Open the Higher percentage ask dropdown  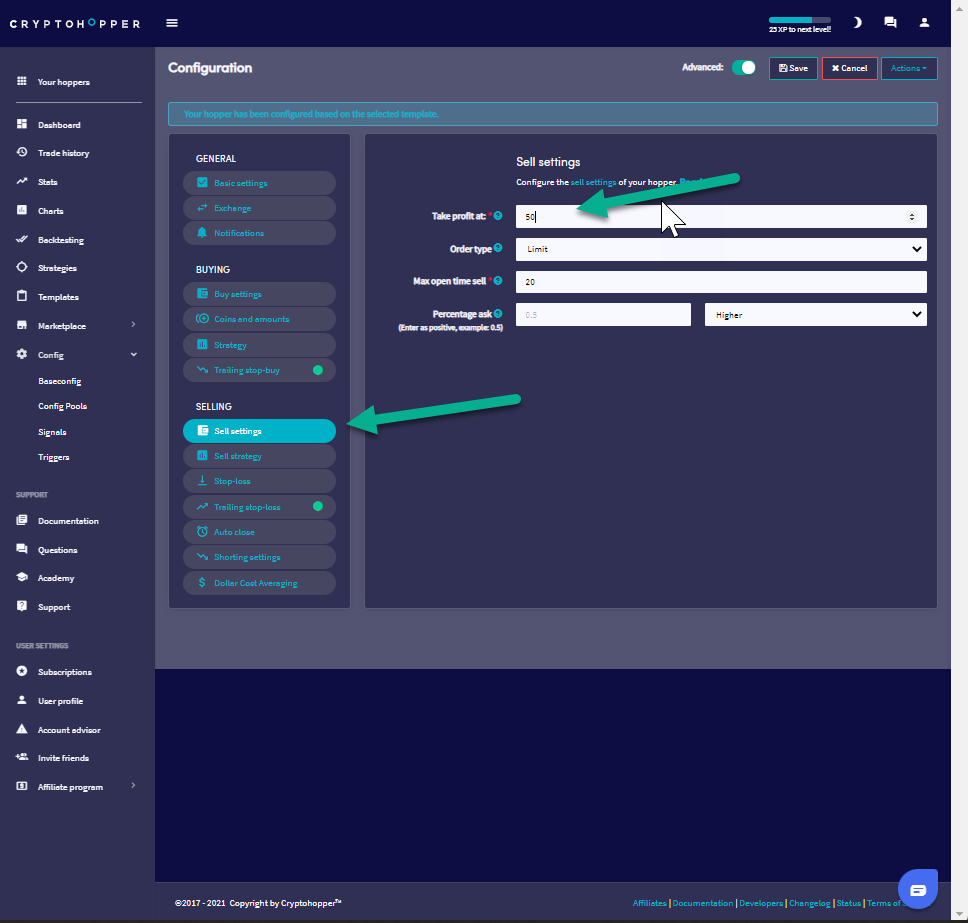pyautogui.click(x=815, y=315)
